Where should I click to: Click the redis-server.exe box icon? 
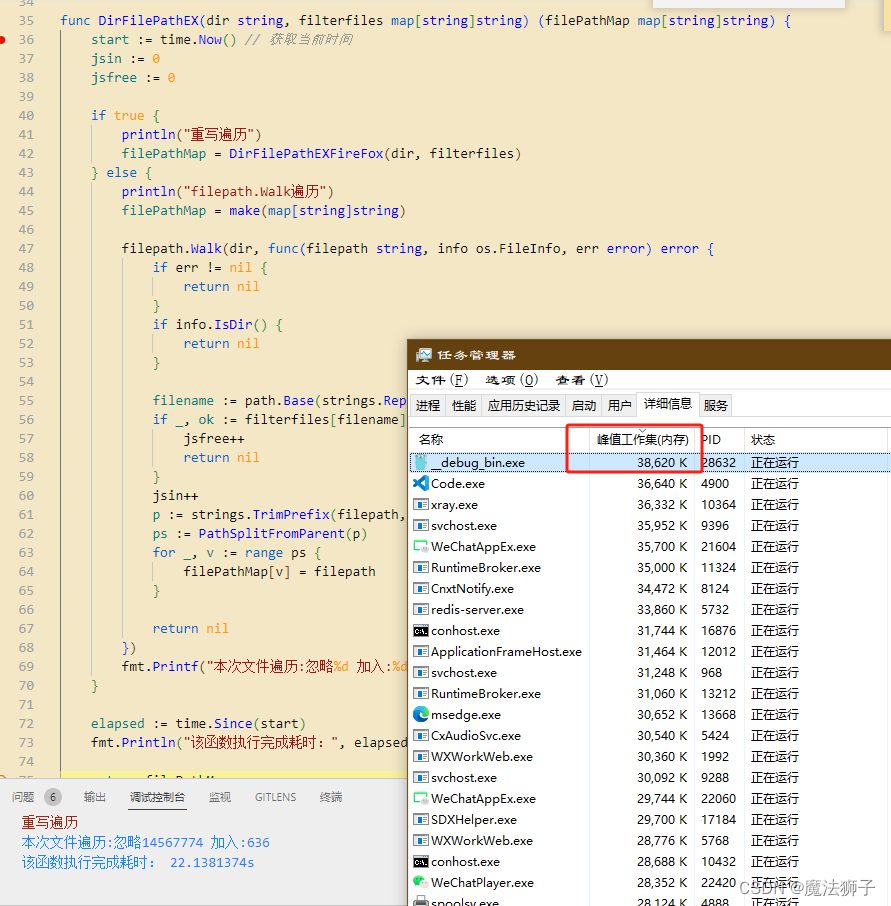(421, 609)
